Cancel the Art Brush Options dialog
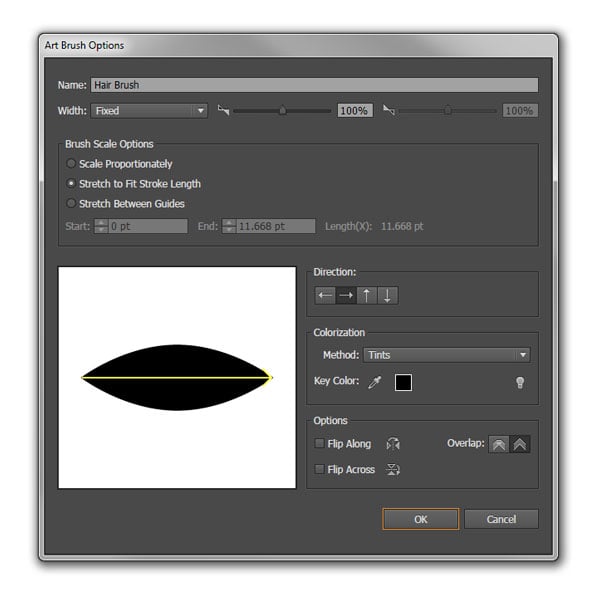The image size is (600, 597). click(x=501, y=519)
